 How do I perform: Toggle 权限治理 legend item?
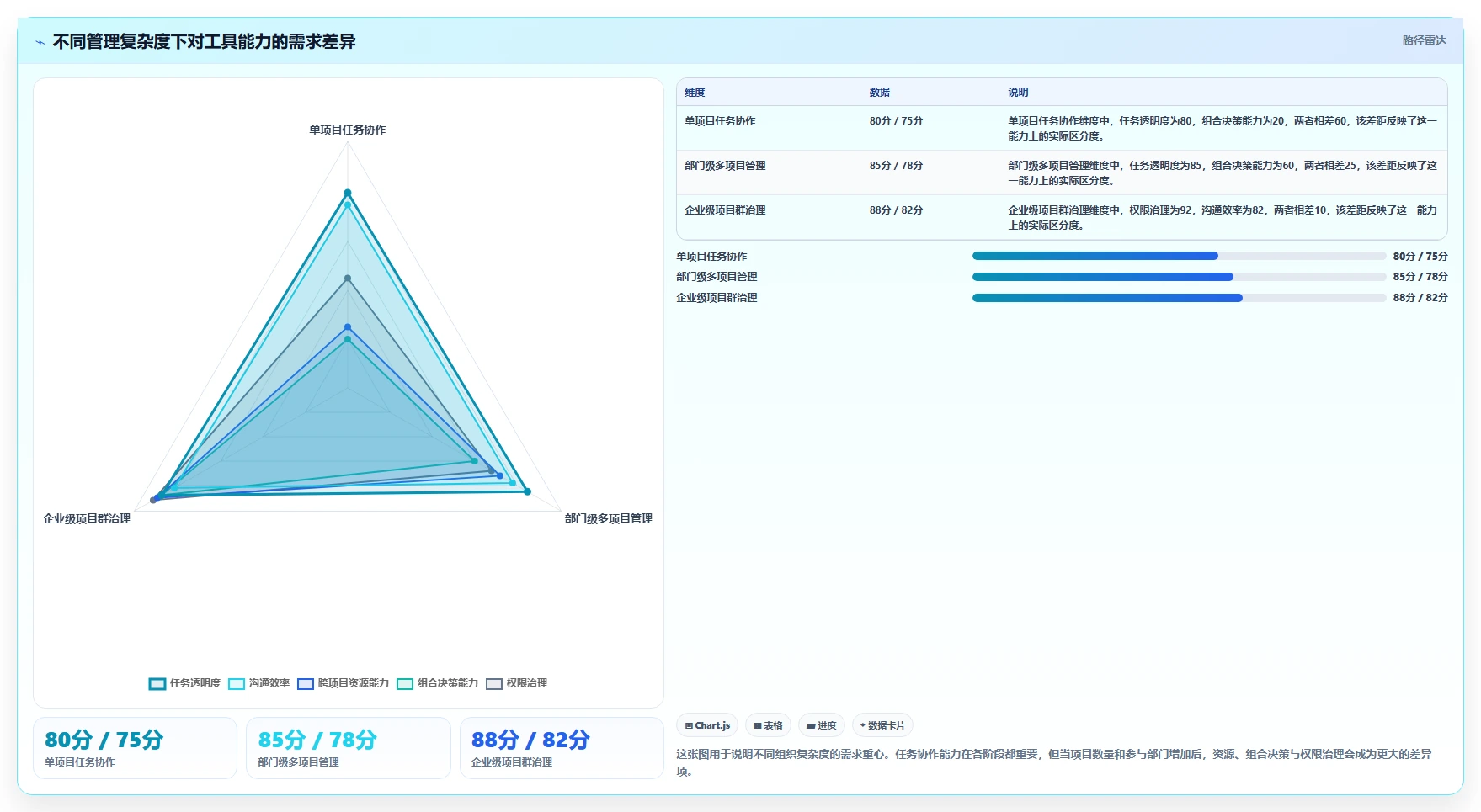click(x=517, y=684)
